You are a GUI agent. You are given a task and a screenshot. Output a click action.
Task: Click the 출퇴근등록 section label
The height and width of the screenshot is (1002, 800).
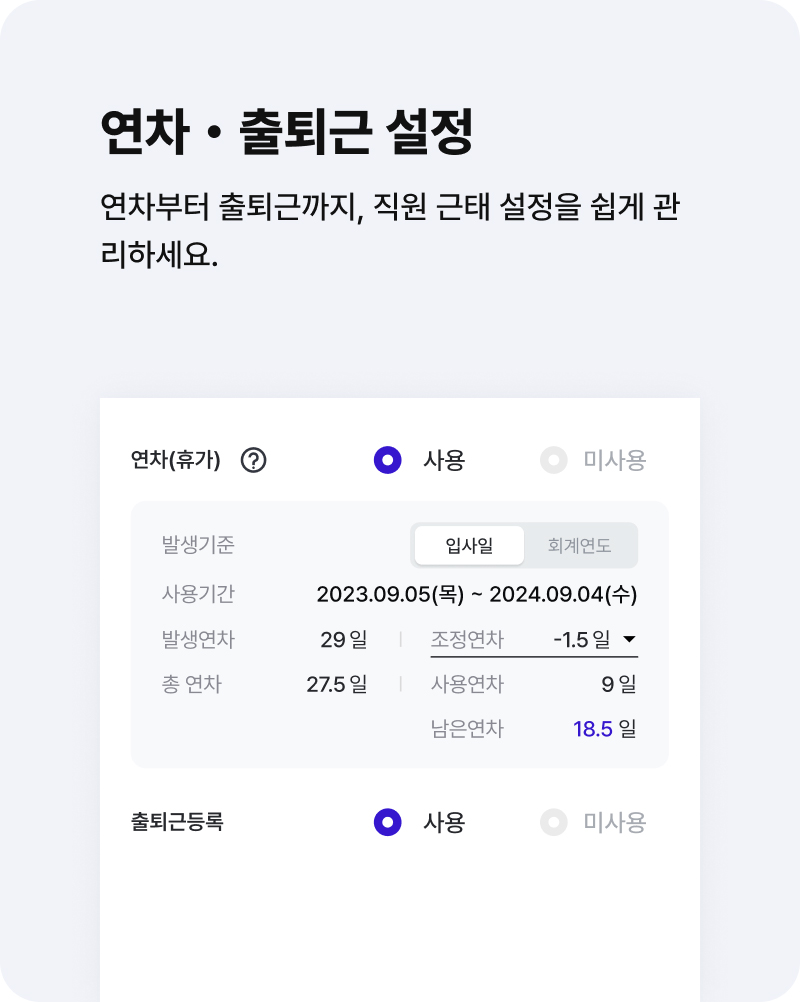click(x=177, y=822)
